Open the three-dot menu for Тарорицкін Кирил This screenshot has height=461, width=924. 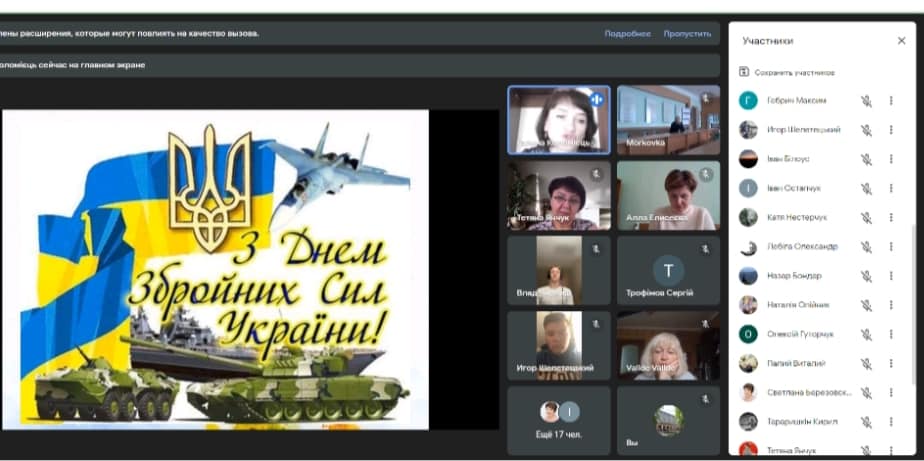[x=891, y=422]
